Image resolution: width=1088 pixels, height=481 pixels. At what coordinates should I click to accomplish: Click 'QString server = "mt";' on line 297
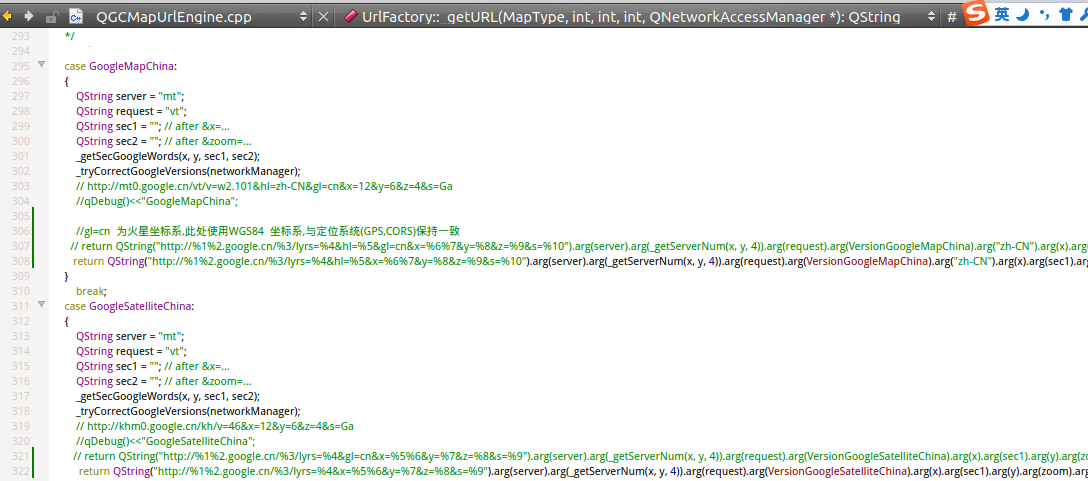(x=130, y=96)
